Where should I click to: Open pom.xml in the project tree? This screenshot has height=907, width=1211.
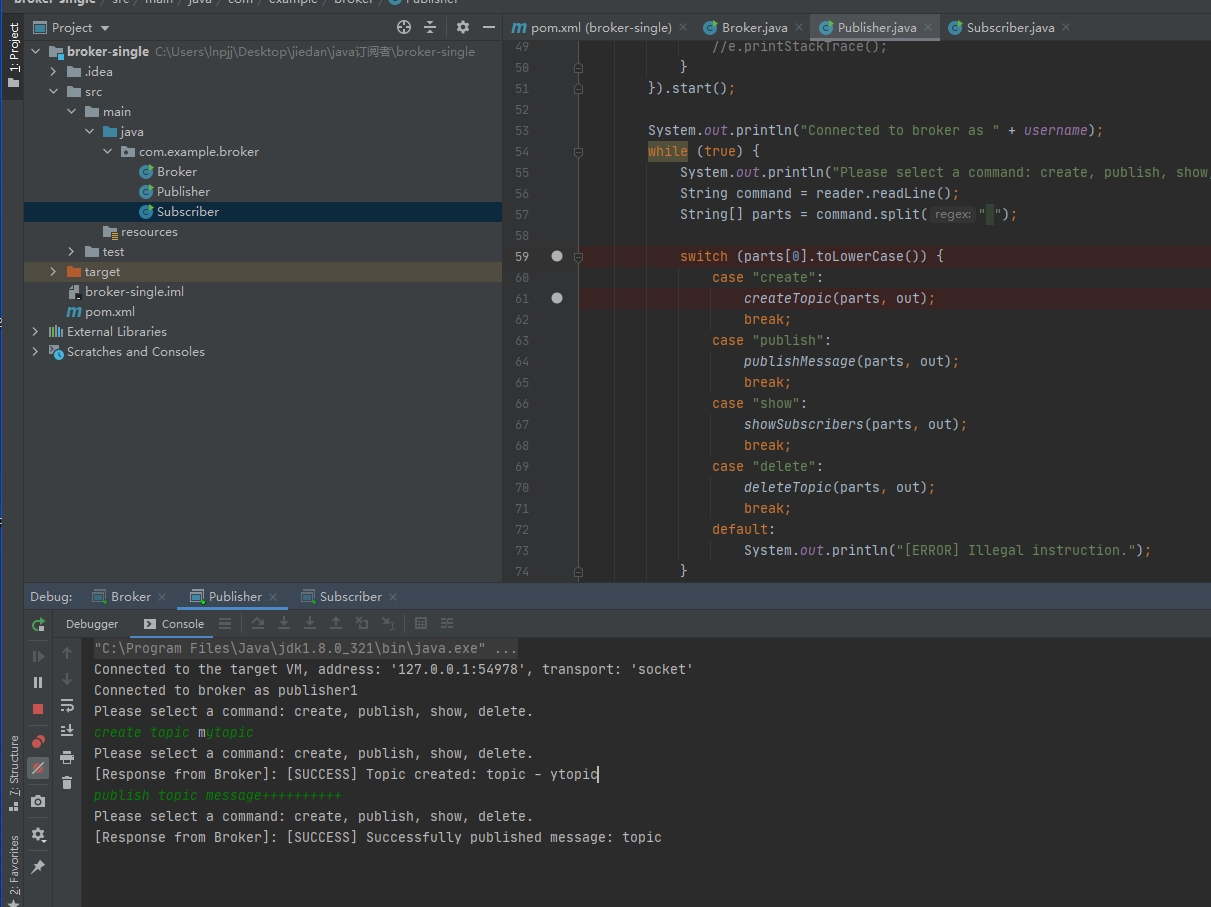point(109,312)
